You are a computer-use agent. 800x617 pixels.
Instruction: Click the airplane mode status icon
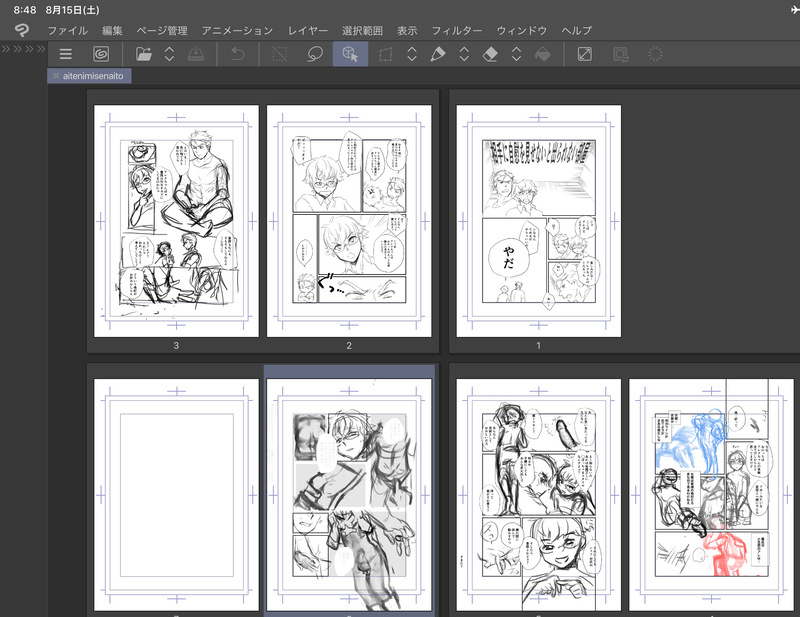point(795,10)
